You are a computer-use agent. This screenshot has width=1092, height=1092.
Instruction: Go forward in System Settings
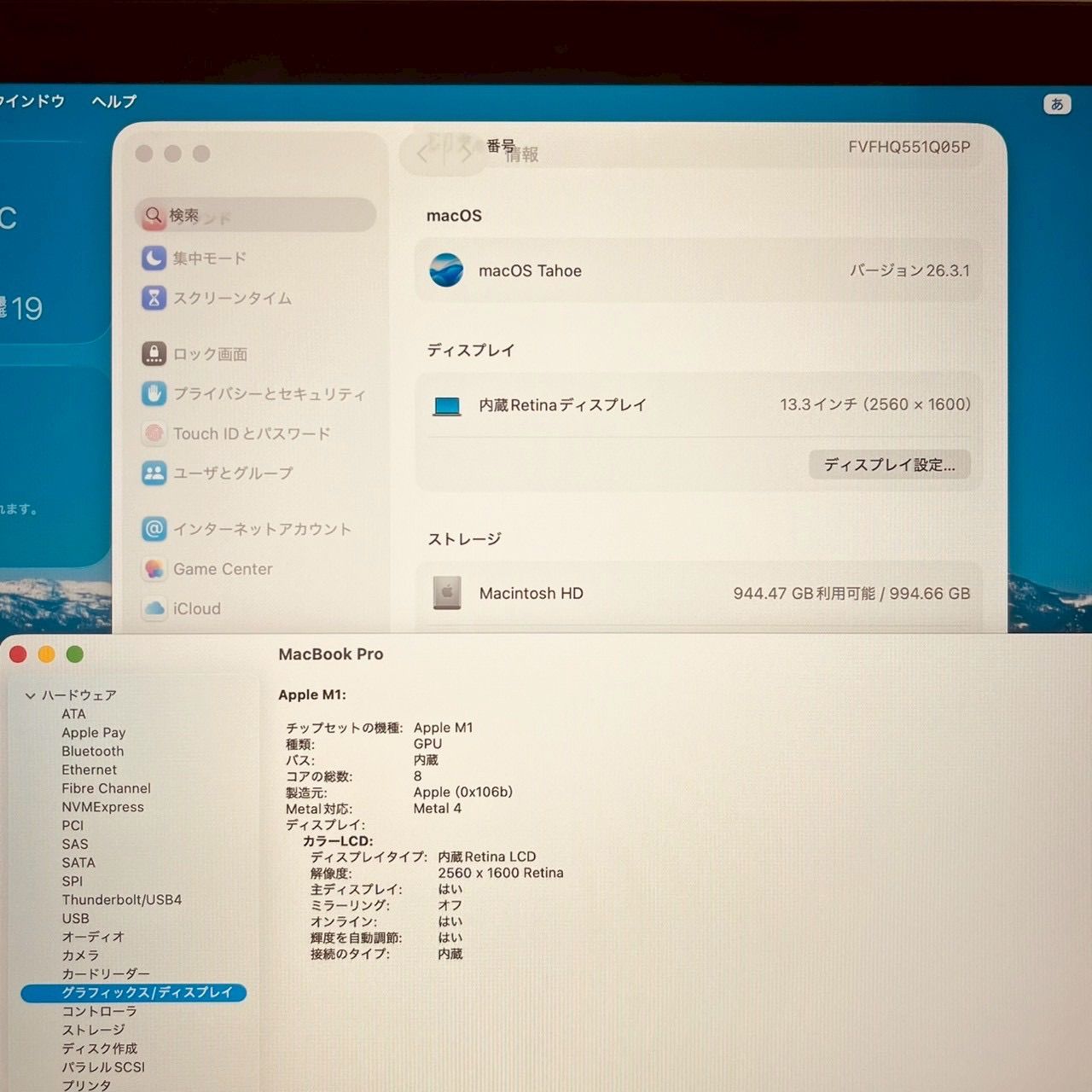click(465, 154)
